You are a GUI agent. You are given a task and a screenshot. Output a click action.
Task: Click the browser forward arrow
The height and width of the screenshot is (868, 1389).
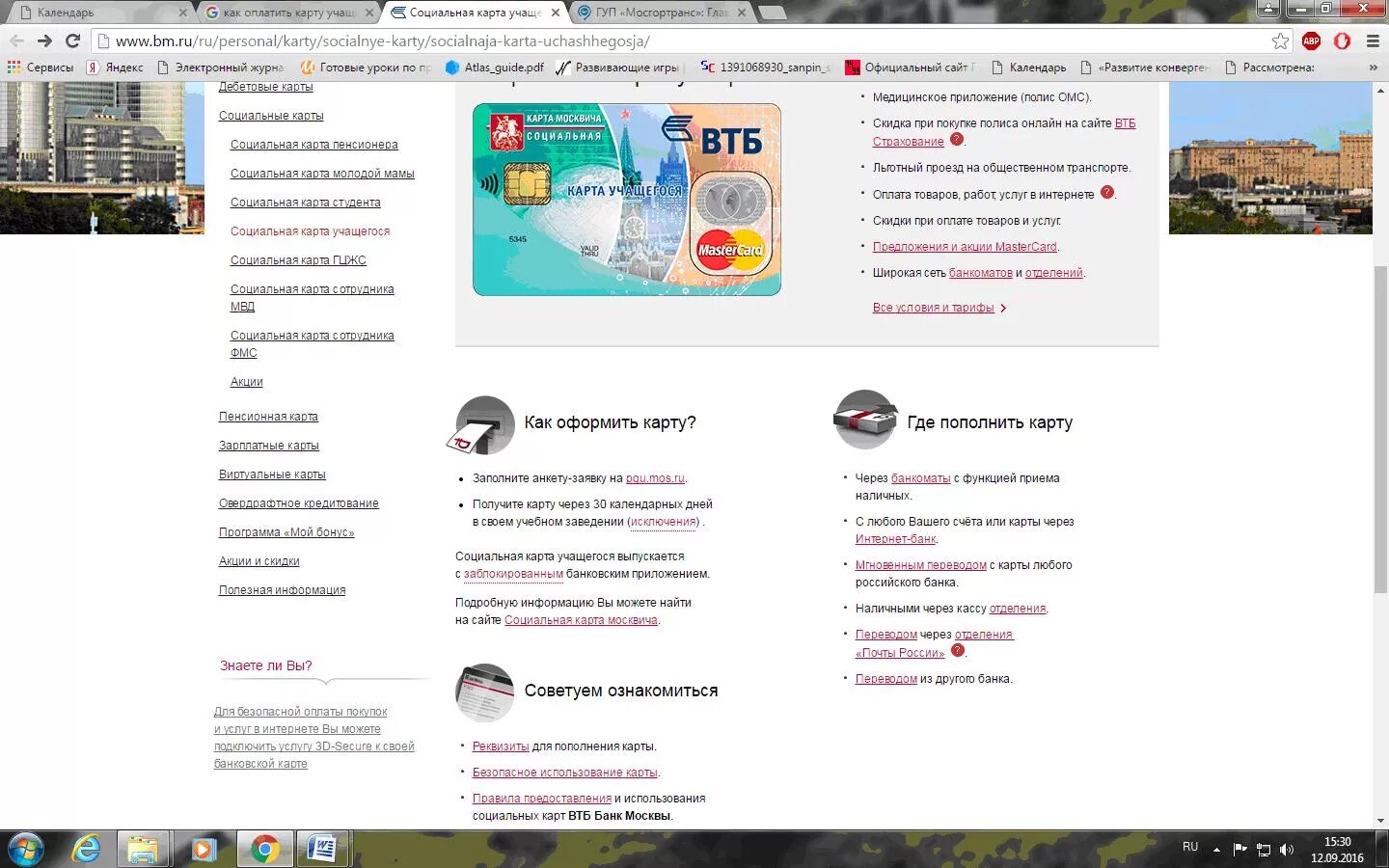click(44, 41)
